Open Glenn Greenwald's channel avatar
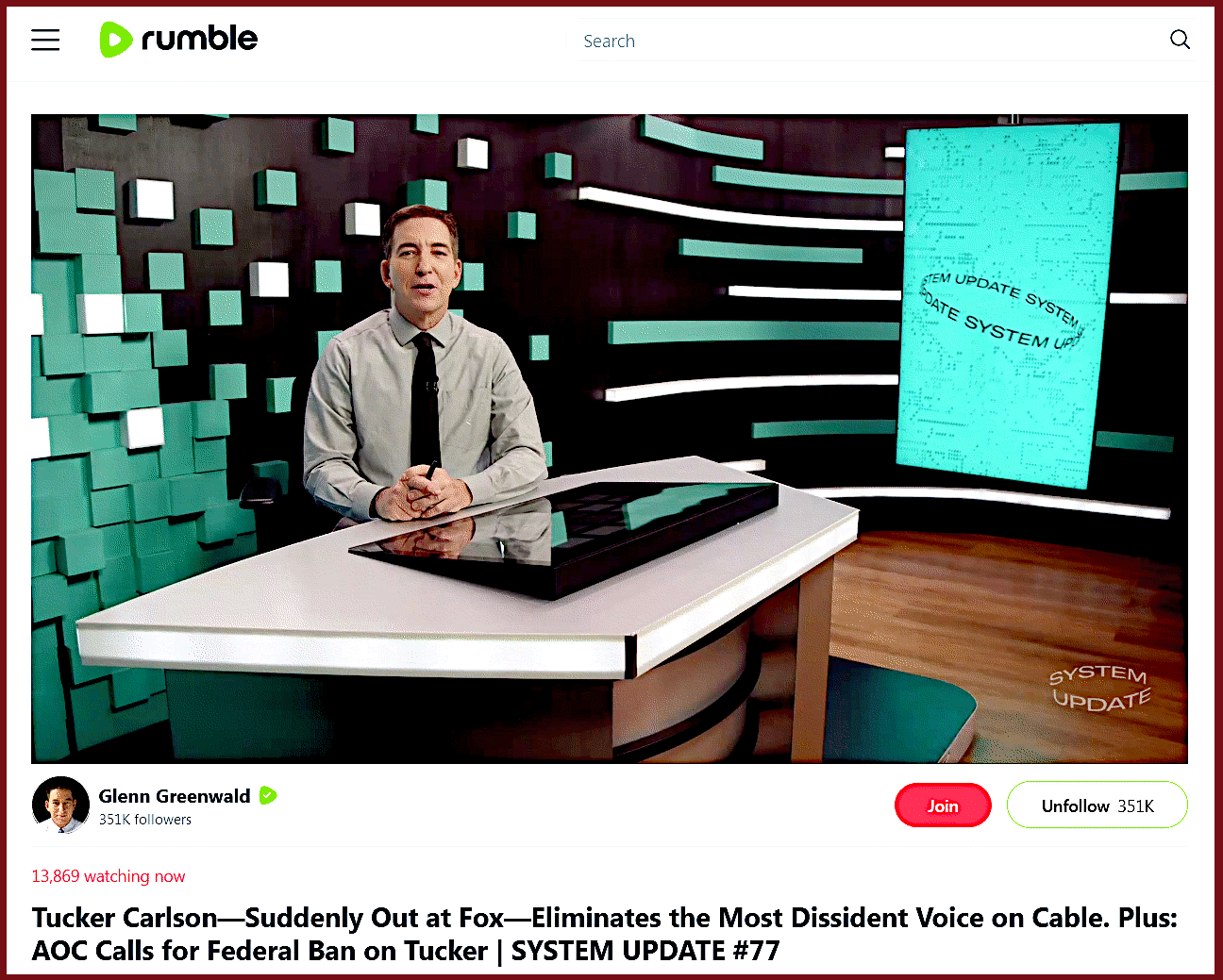 coord(60,806)
